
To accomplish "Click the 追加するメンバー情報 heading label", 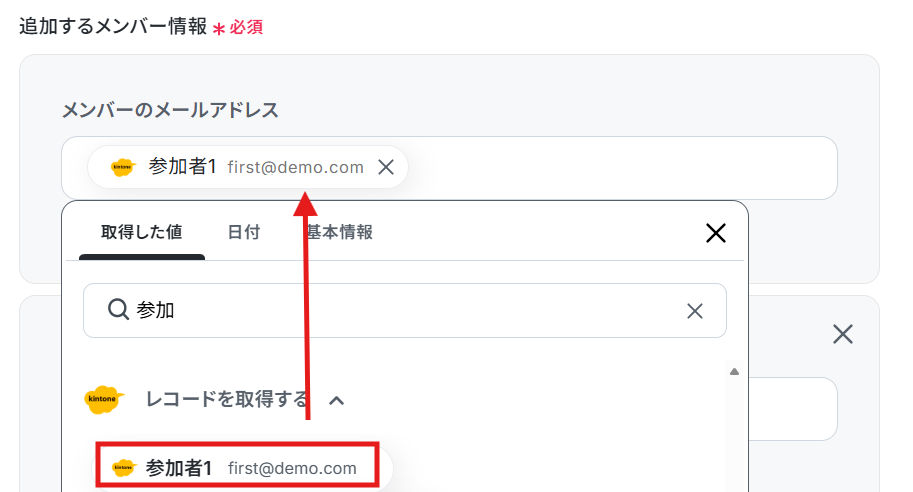I will pyautogui.click(x=113, y=26).
